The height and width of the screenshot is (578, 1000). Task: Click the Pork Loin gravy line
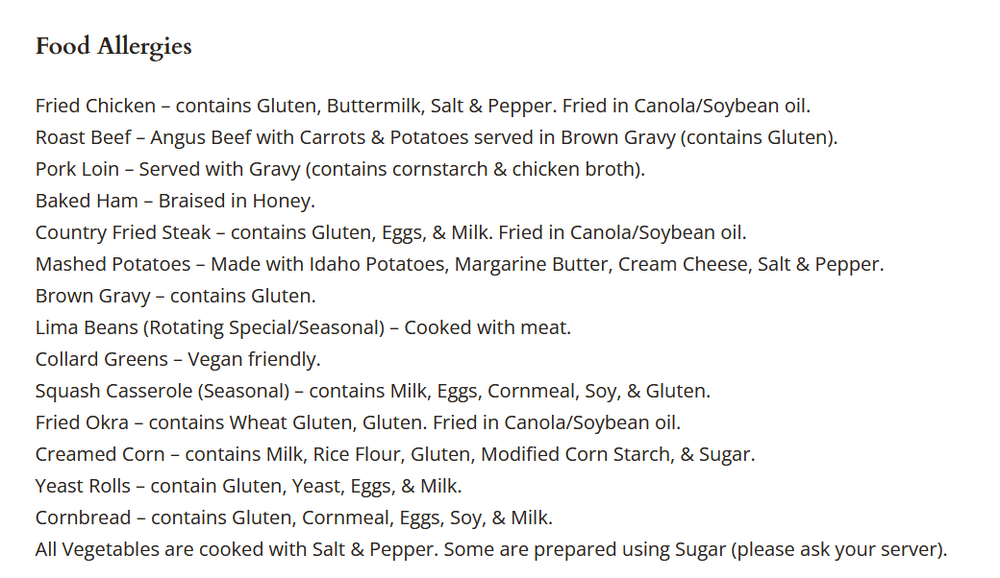(340, 169)
